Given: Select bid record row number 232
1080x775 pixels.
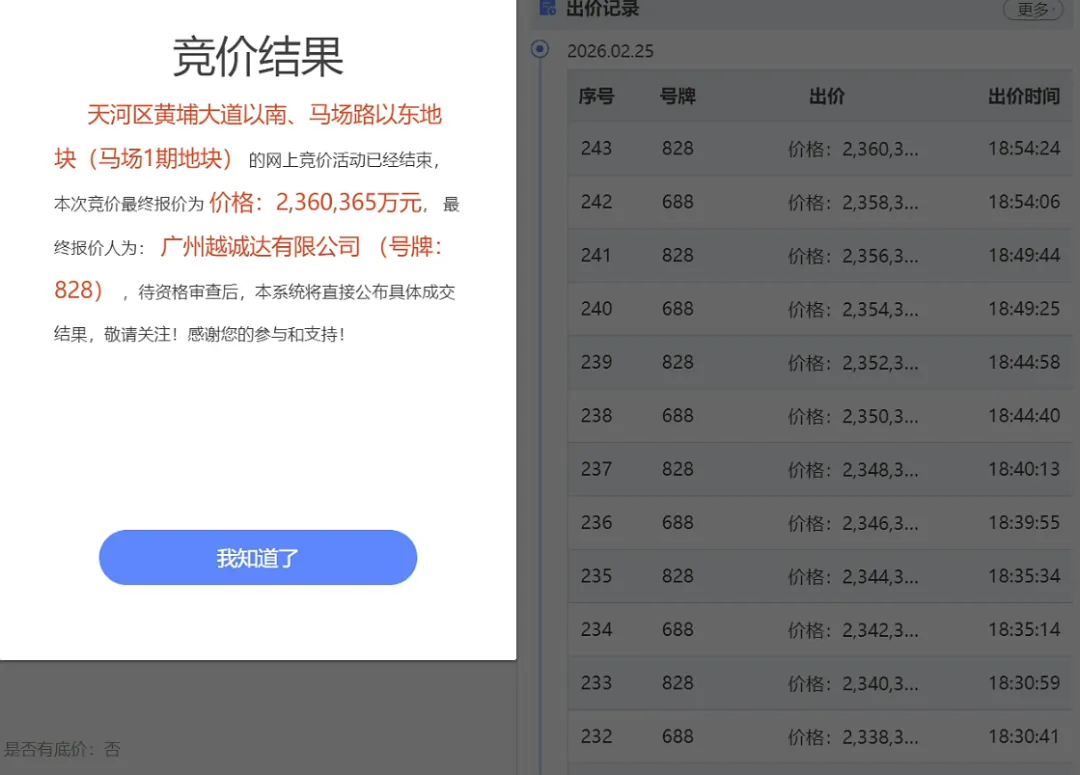Looking at the screenshot, I should point(820,736).
